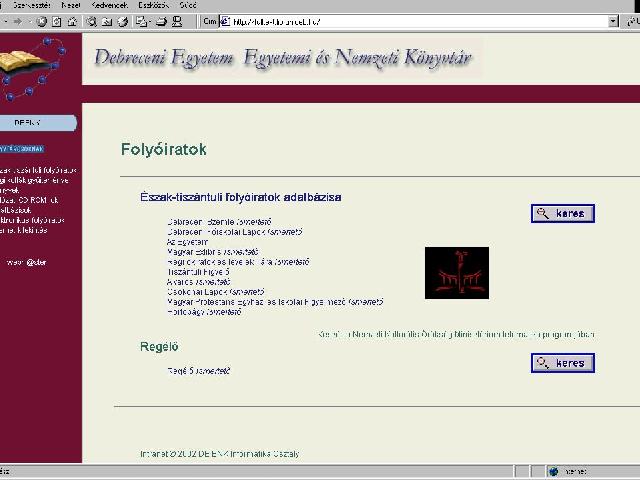
Task: Open the second-to-last sidebar folyóiratok link
Action: (x=32, y=220)
